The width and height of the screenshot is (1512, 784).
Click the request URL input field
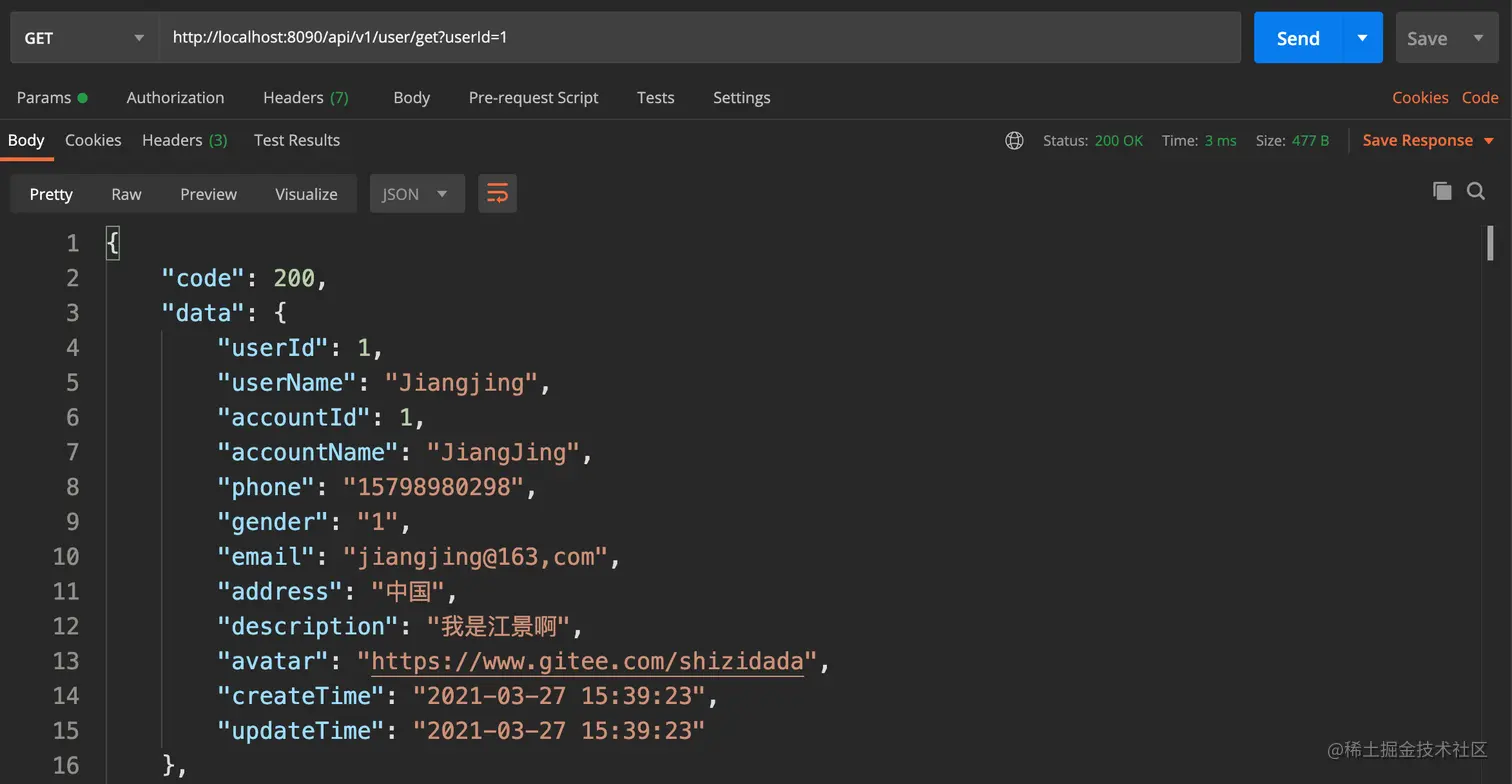point(700,38)
